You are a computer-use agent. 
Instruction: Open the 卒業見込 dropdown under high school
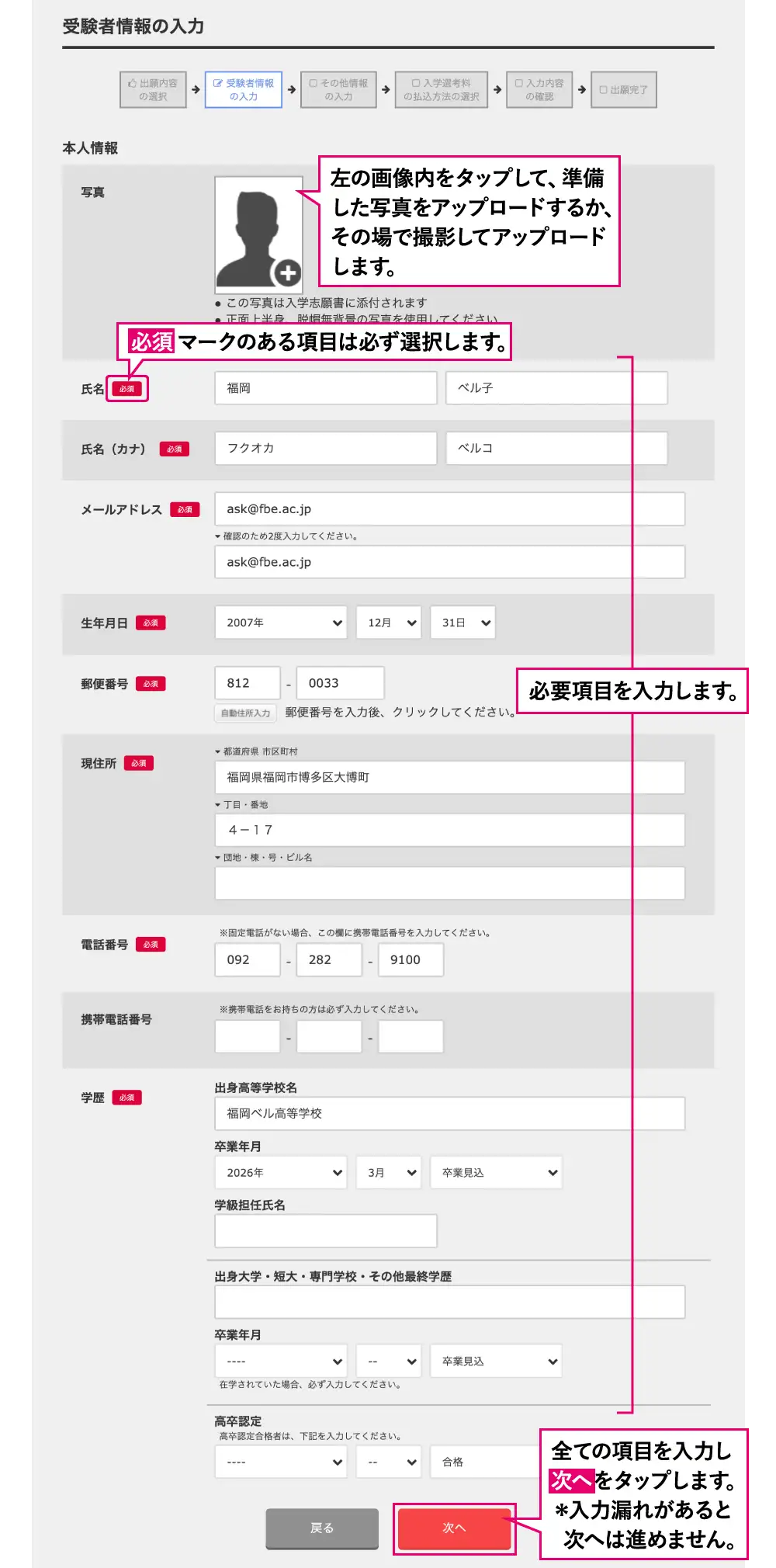[497, 1172]
